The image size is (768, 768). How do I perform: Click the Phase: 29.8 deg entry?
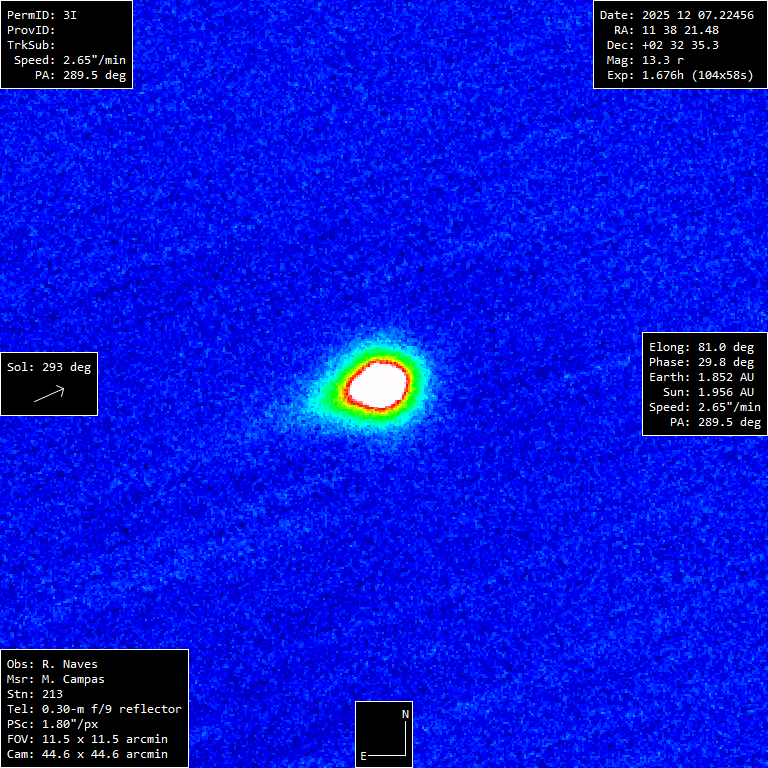pos(701,362)
